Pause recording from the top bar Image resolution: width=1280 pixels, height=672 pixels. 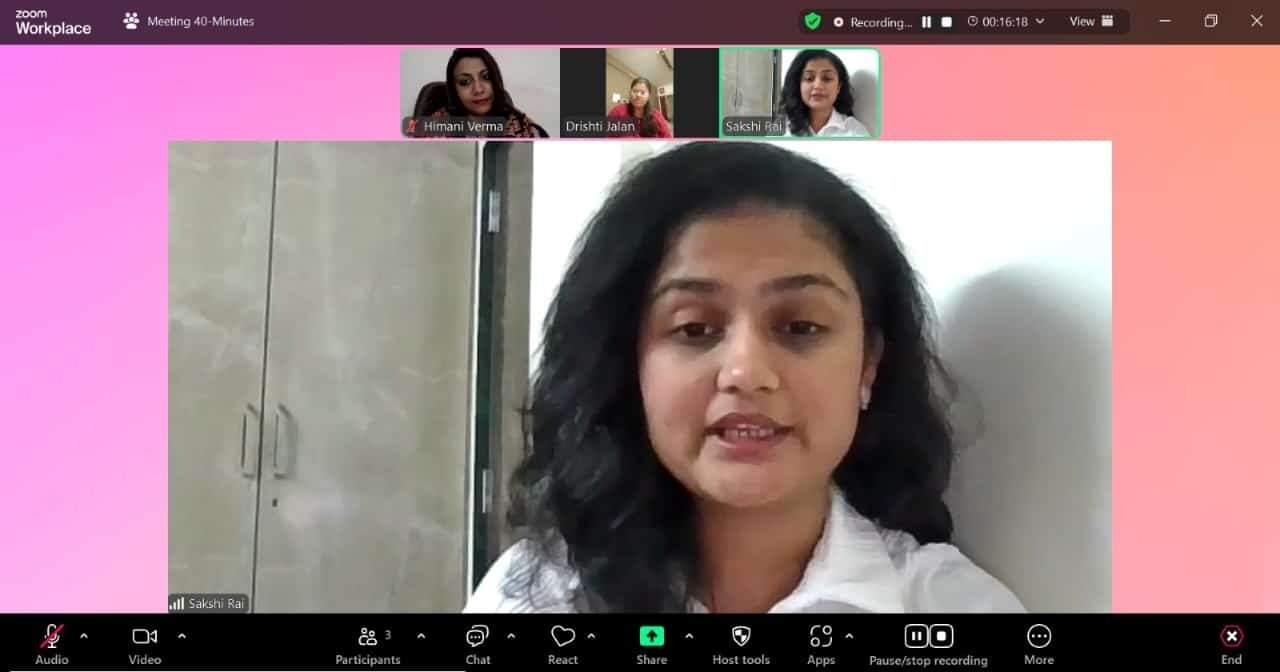[927, 22]
